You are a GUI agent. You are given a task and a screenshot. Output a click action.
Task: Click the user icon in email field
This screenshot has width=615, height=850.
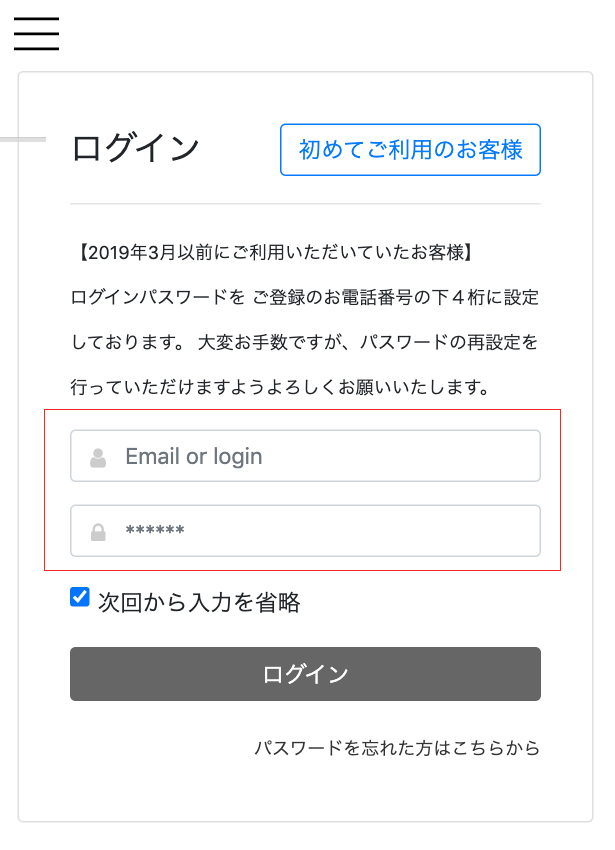pyautogui.click(x=98, y=458)
